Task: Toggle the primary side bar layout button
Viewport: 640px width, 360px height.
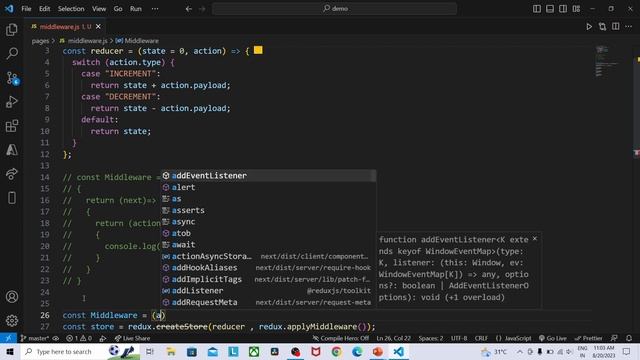Action: tap(537, 9)
